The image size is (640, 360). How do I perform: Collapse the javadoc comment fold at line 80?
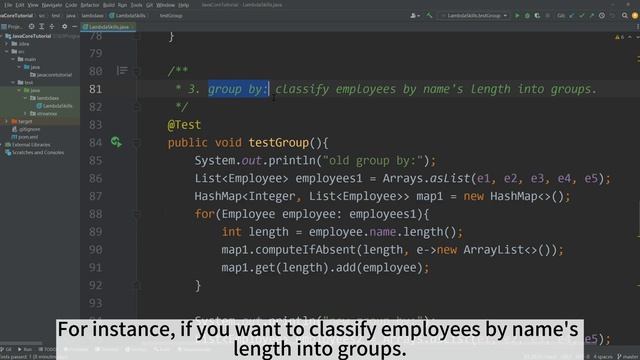(x=138, y=71)
